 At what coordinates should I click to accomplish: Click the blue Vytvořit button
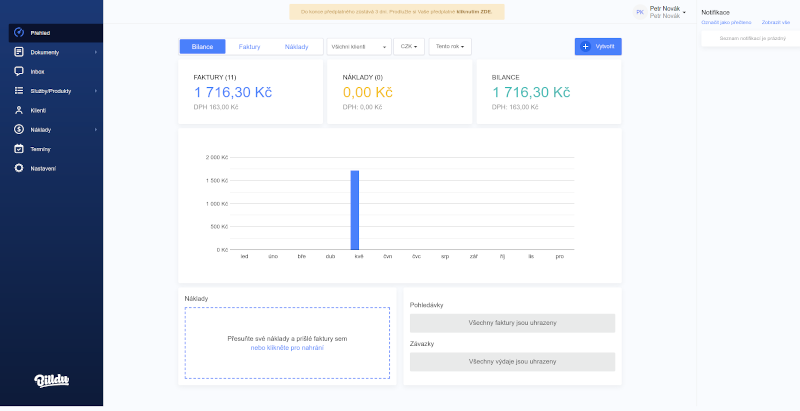[x=598, y=47]
